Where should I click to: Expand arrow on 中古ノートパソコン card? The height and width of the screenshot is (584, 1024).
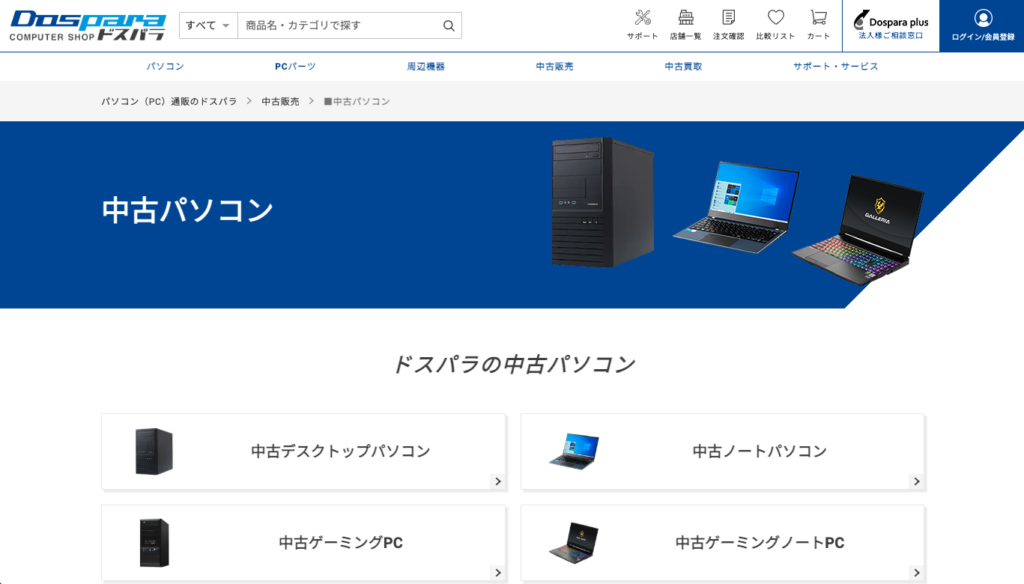[x=916, y=481]
